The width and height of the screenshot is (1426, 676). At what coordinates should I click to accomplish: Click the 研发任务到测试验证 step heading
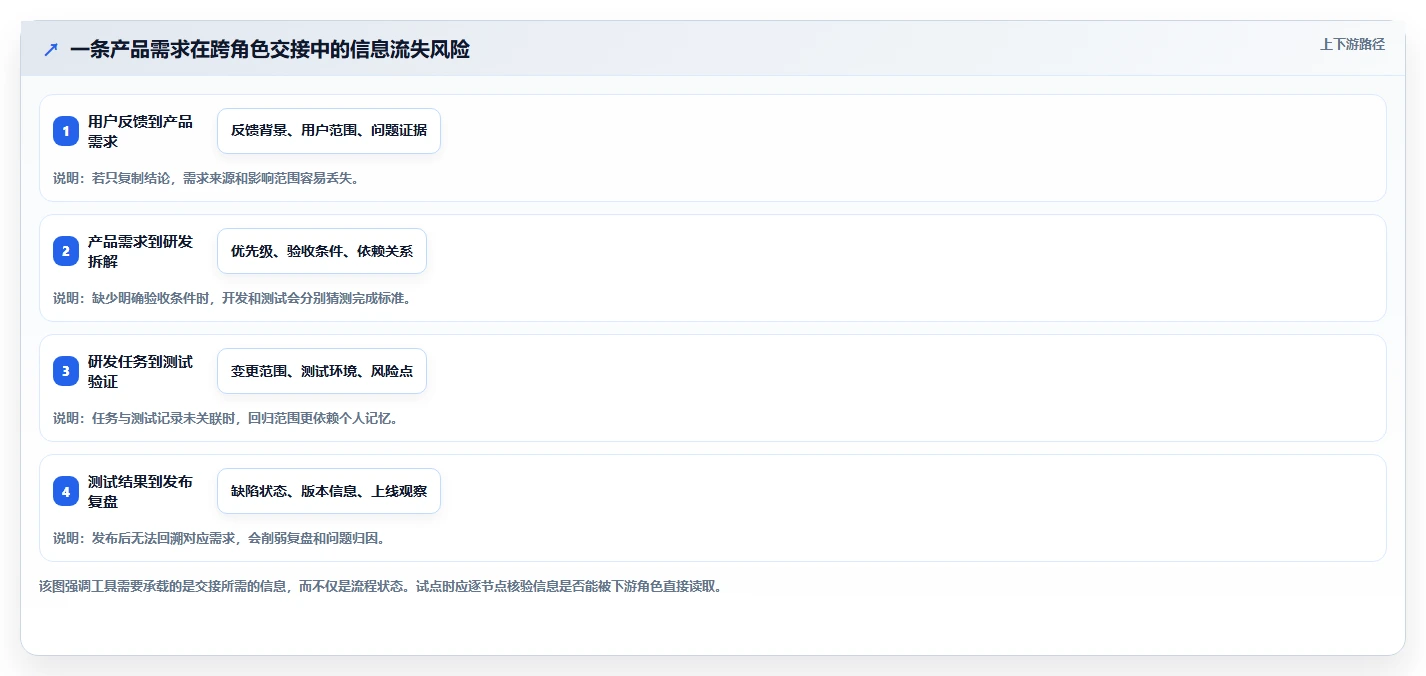point(140,371)
